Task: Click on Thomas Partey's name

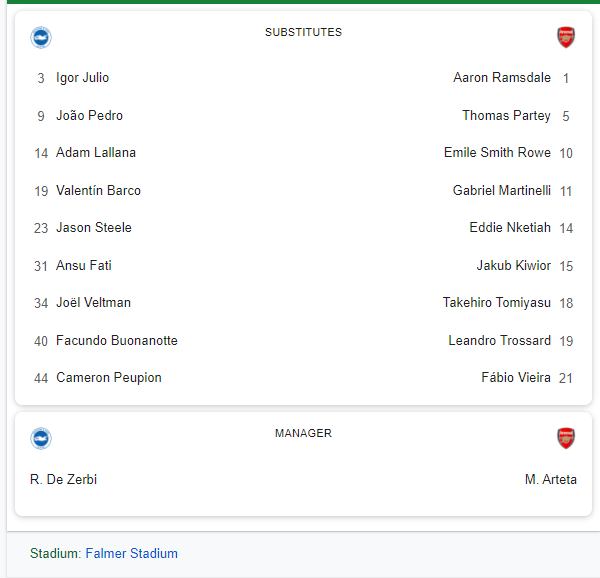Action: [x=506, y=115]
